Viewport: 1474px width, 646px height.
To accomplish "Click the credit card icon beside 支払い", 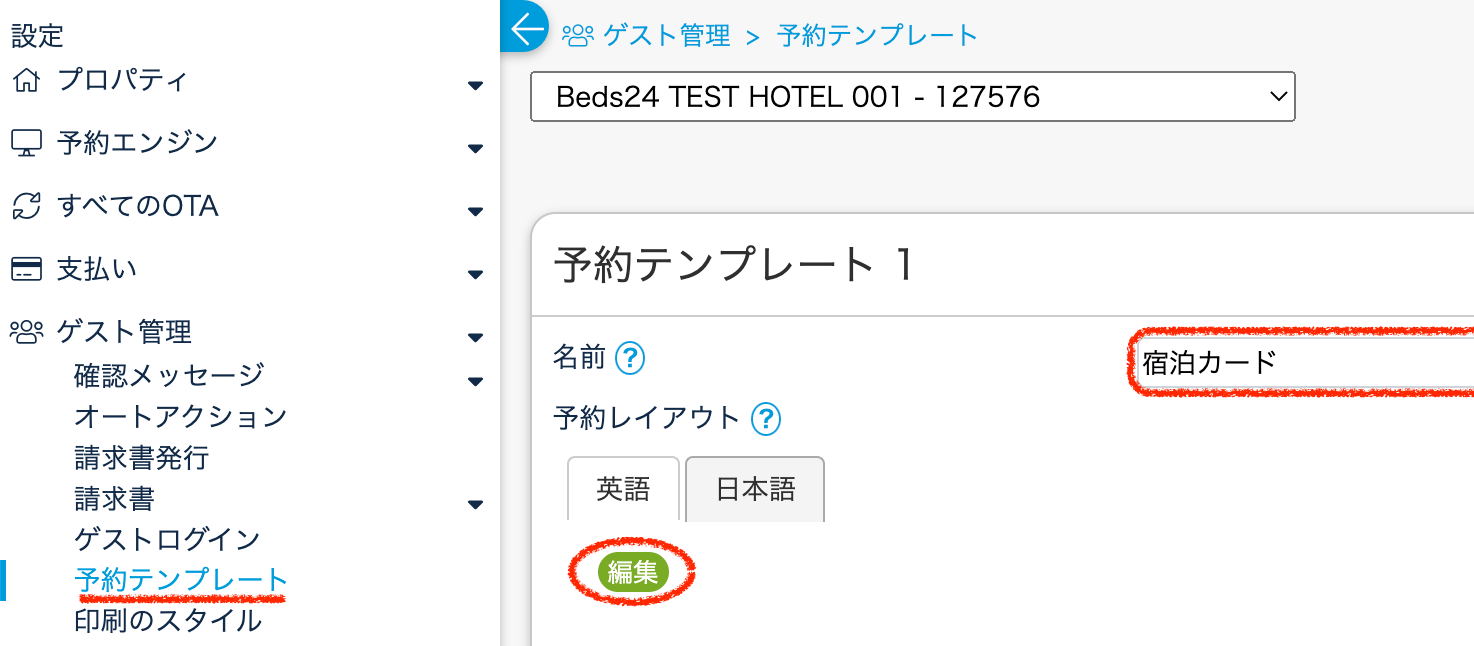I will click(26, 269).
